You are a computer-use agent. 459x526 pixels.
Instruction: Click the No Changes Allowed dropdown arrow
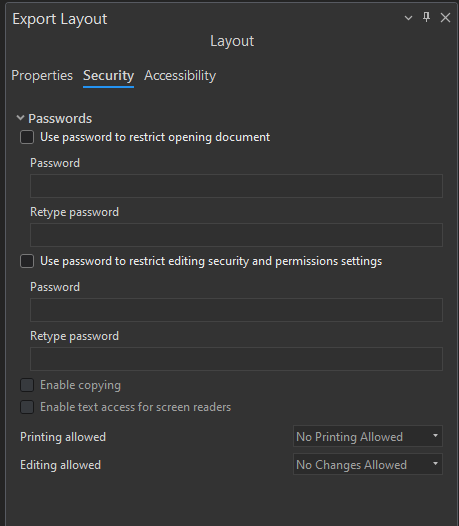435,464
